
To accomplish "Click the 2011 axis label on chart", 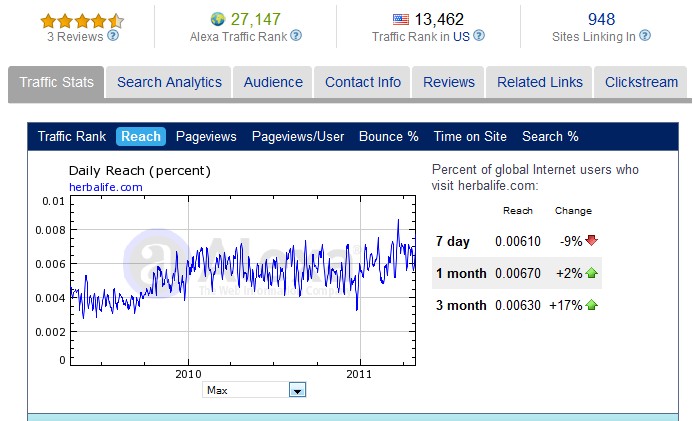I will tap(359, 374).
